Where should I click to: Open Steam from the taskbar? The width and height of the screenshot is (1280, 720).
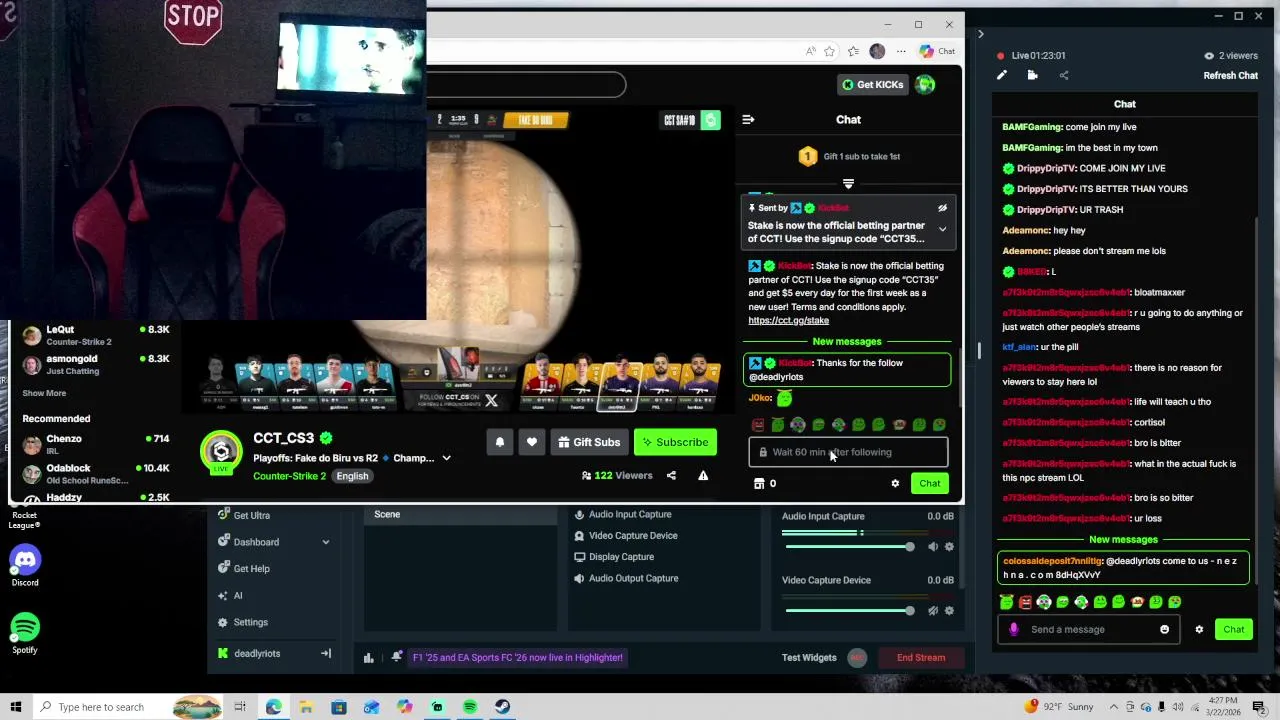point(502,707)
